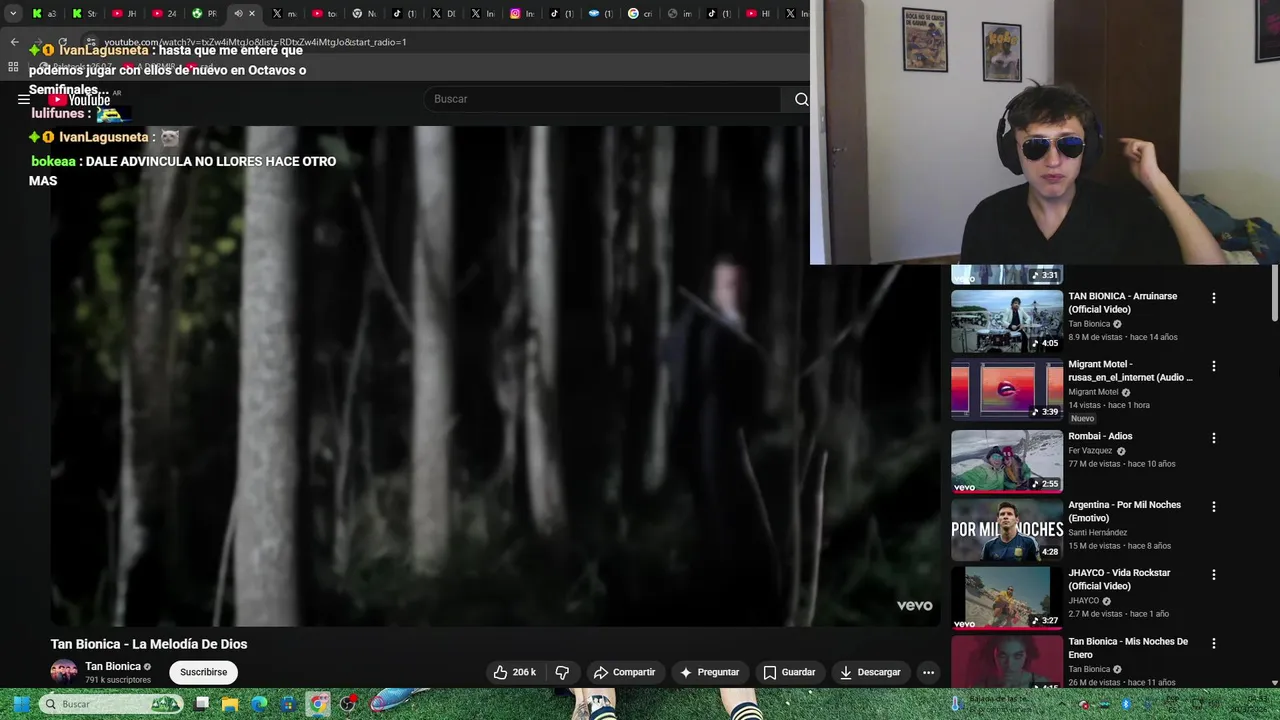Open JHAYCO - Vida Rockstar thumbnail

(1006, 598)
